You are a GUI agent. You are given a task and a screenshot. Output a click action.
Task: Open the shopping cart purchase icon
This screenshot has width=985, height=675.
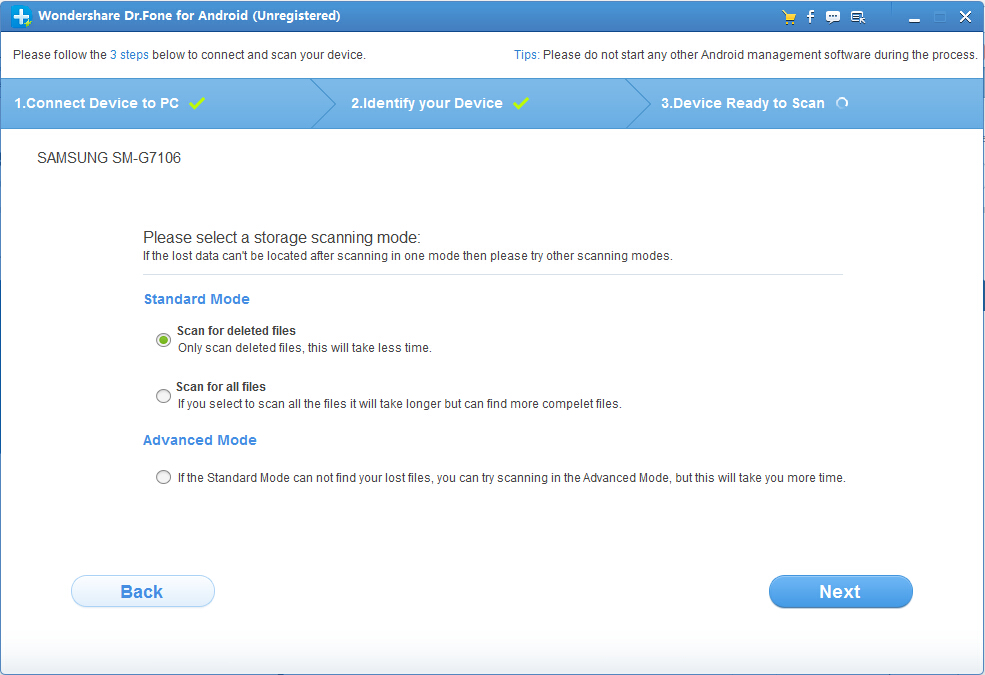point(789,17)
